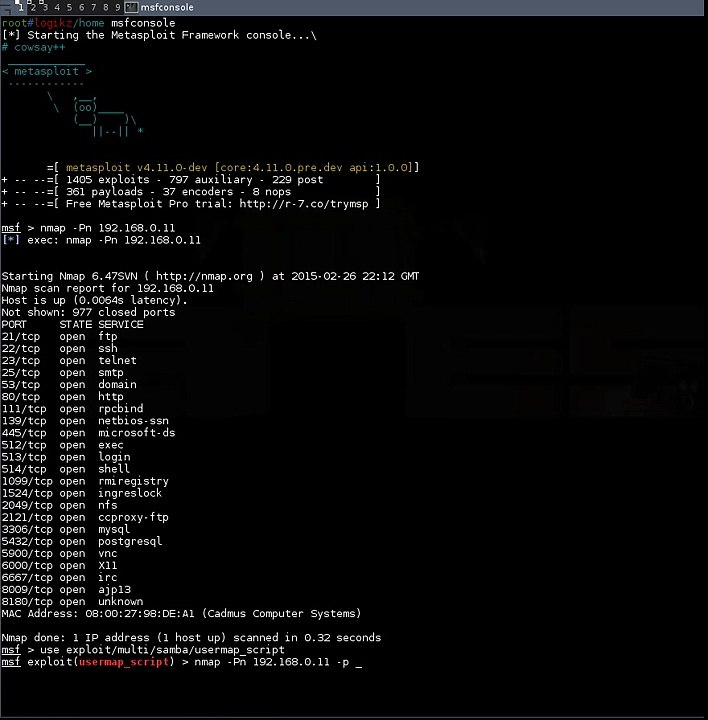This screenshot has height=720, width=708.
Task: Switch to workspace tag 4
Action: [x=57, y=7]
